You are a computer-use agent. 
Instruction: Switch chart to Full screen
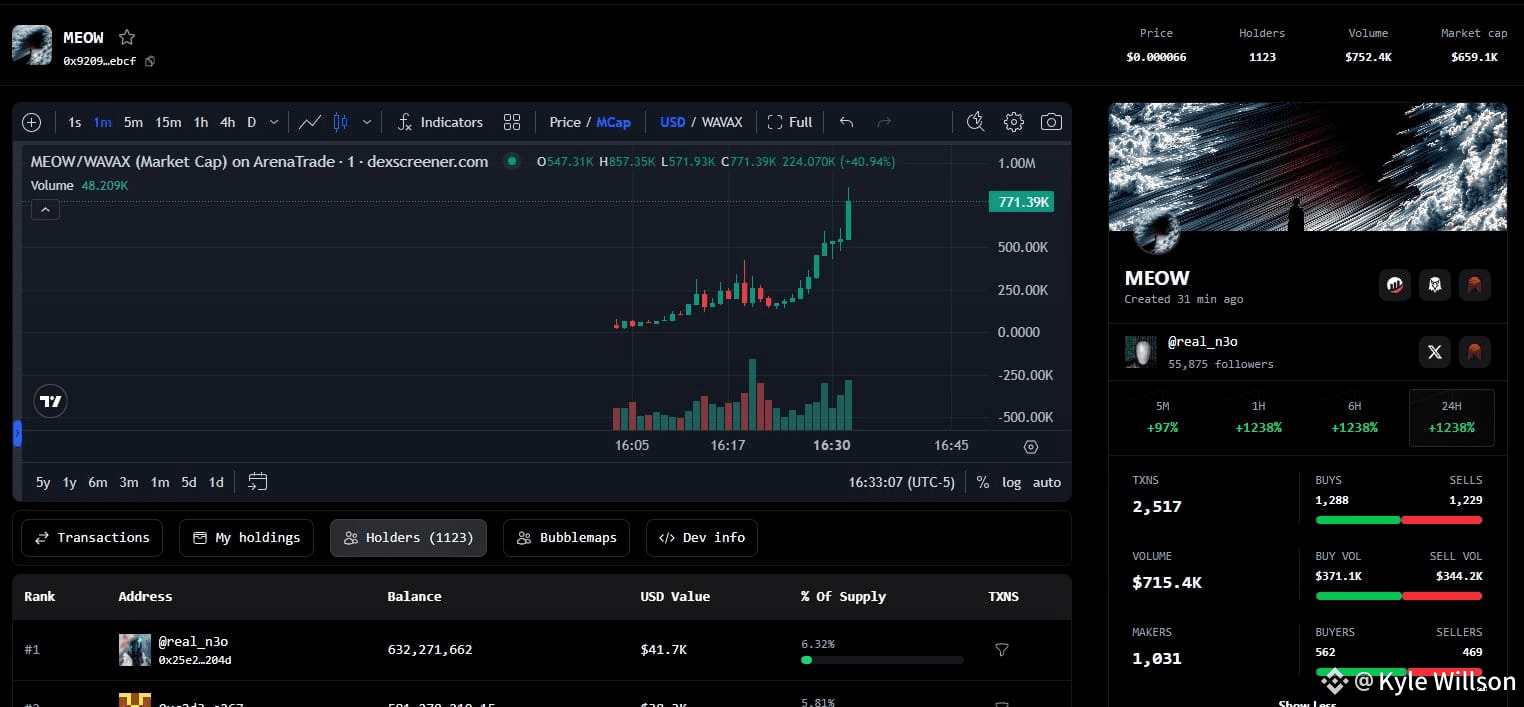click(x=790, y=122)
